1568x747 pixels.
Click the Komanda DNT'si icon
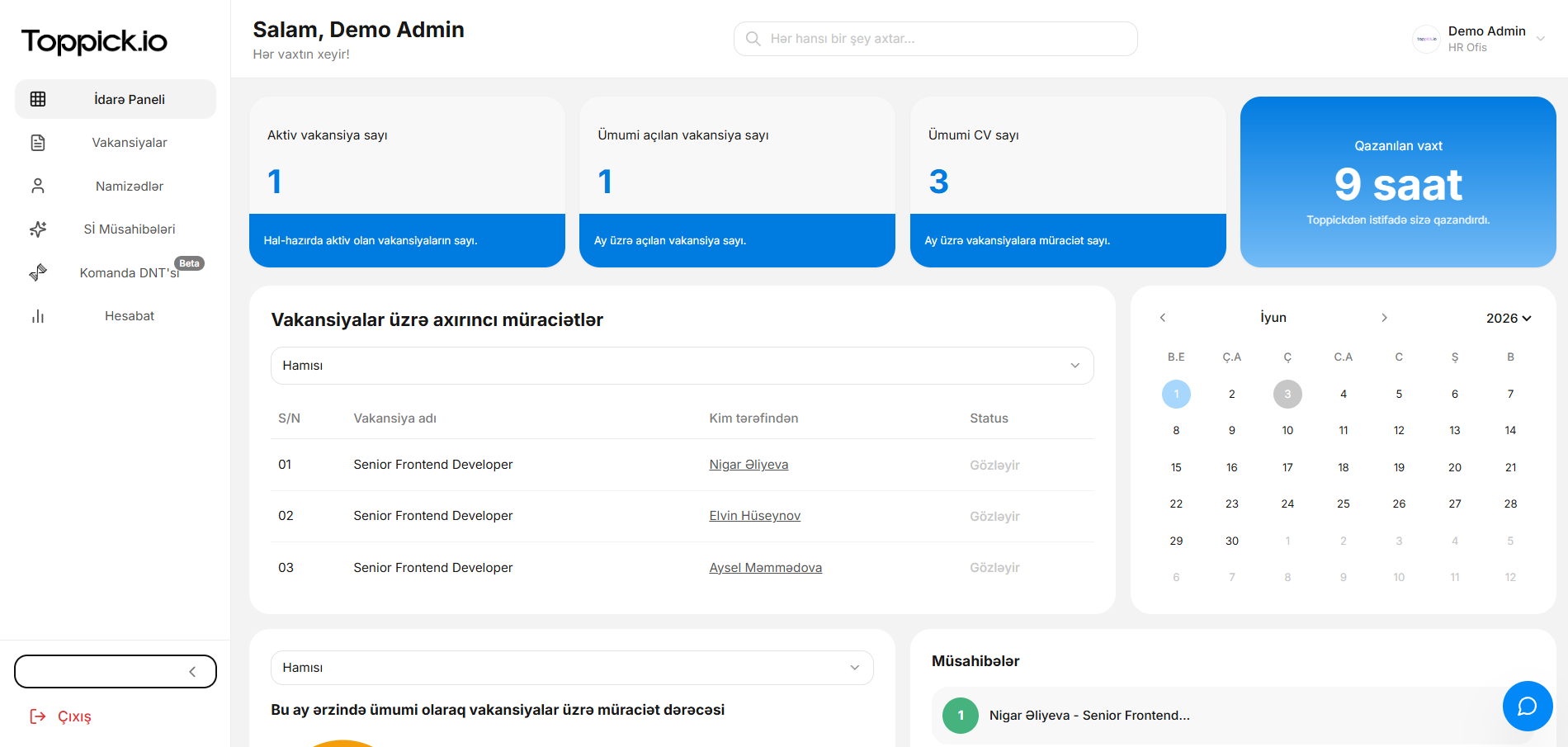point(38,272)
